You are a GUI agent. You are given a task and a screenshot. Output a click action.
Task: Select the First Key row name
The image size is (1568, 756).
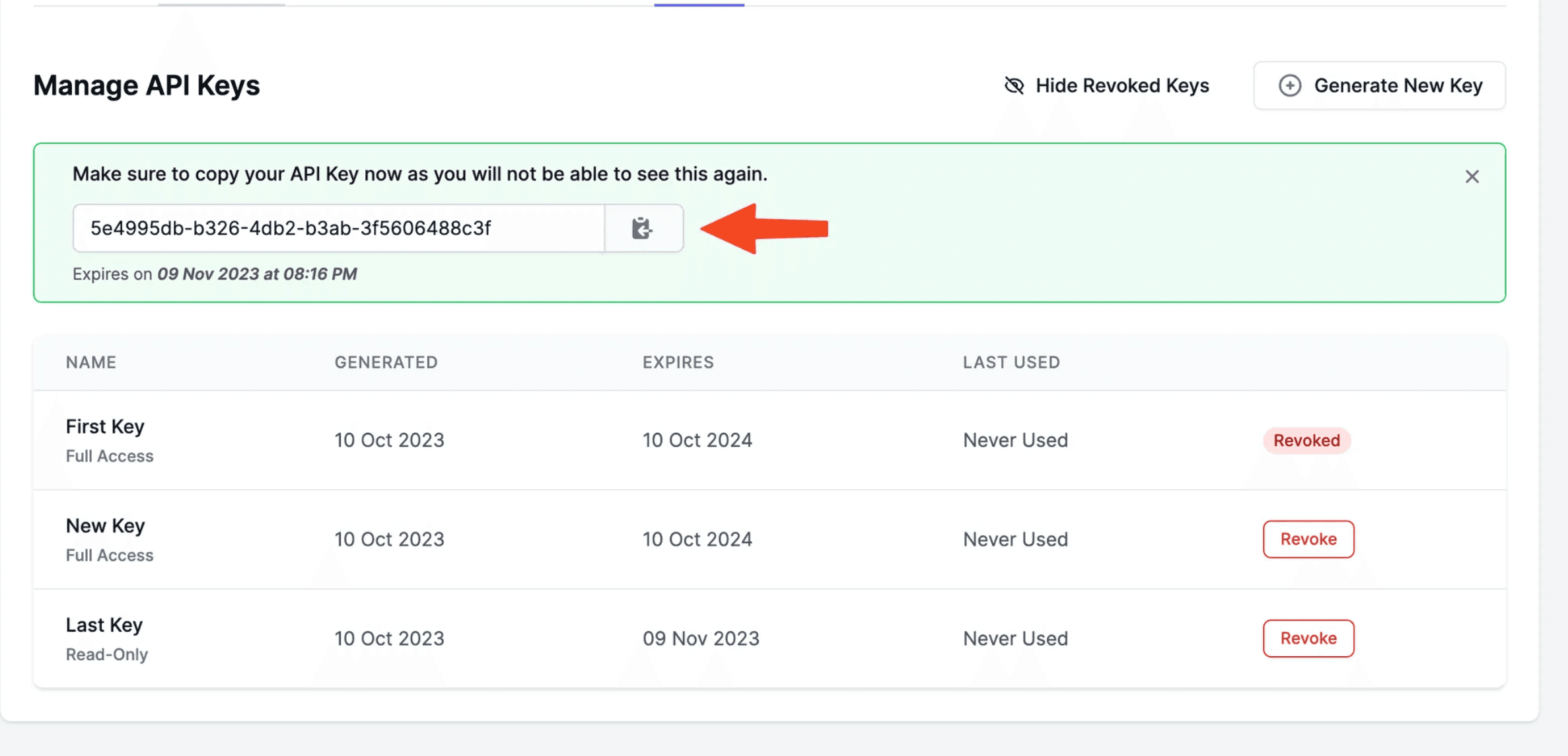(x=105, y=427)
